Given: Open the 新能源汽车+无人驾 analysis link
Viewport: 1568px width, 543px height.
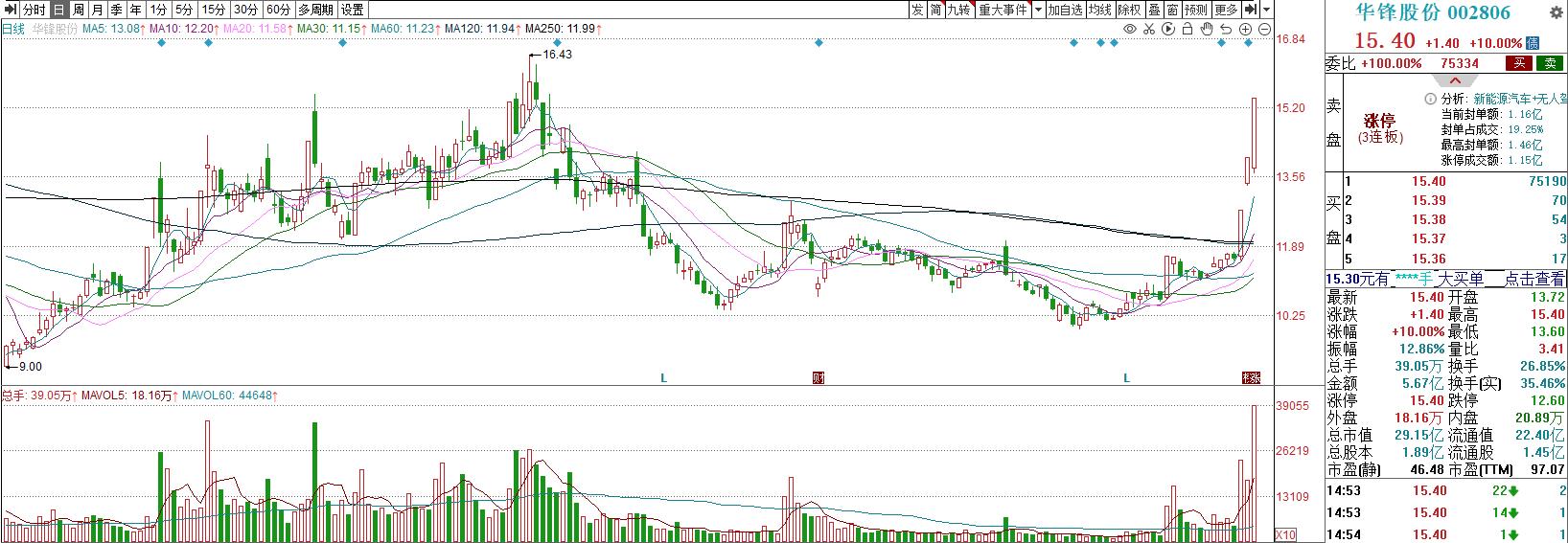Looking at the screenshot, I should [x=1520, y=98].
